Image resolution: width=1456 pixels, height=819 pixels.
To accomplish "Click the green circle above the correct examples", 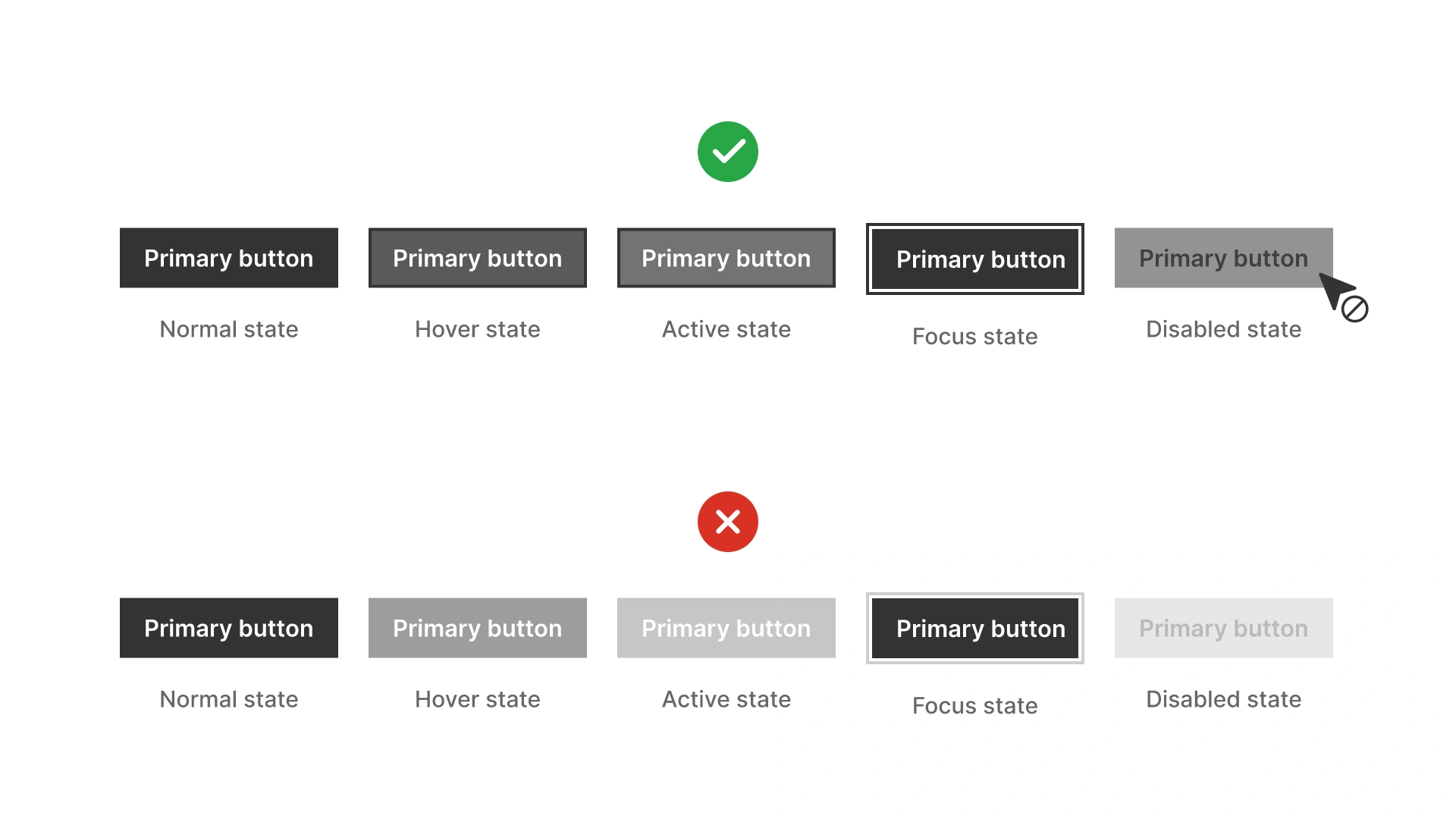I will (x=726, y=151).
